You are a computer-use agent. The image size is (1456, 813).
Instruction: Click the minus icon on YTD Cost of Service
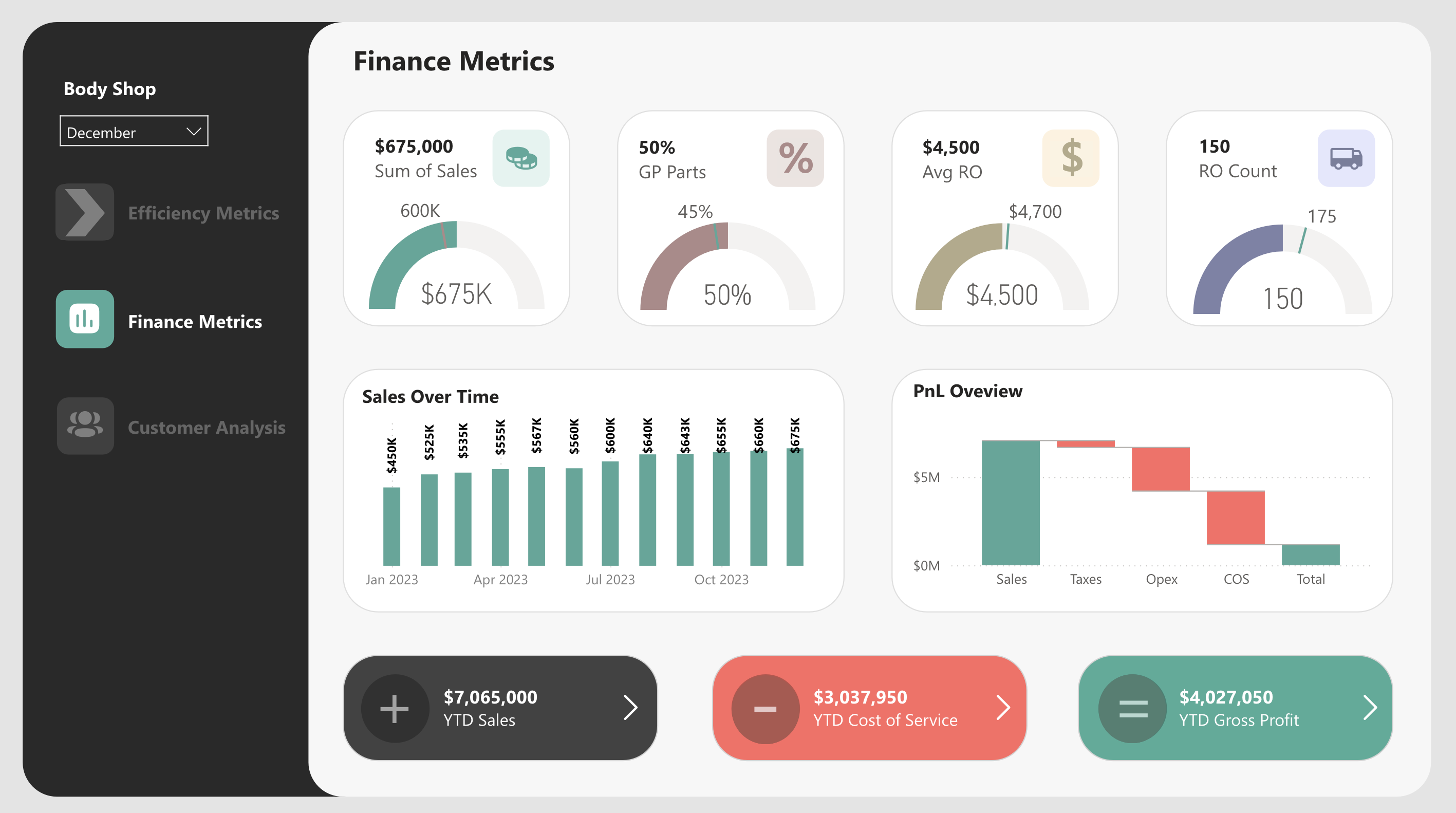[x=766, y=707]
